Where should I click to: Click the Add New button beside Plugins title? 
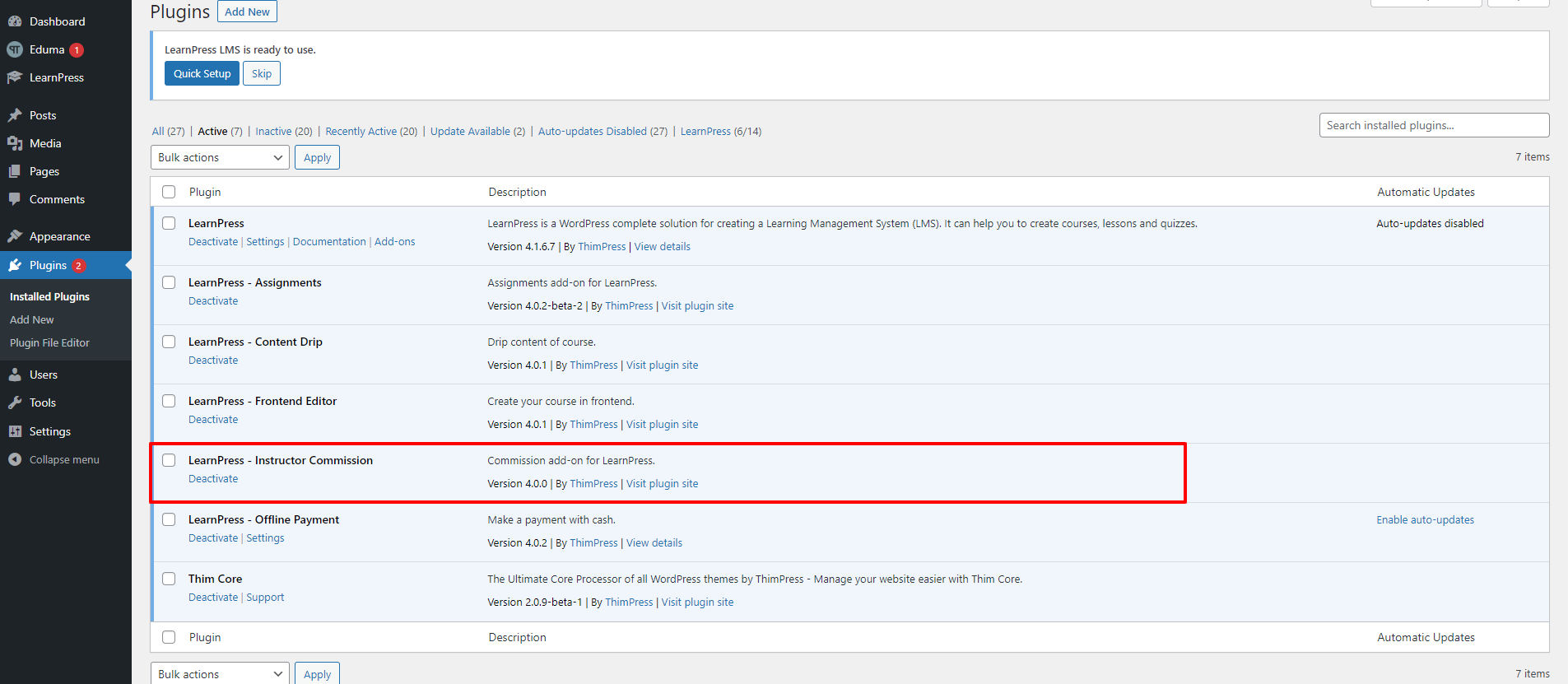(247, 12)
